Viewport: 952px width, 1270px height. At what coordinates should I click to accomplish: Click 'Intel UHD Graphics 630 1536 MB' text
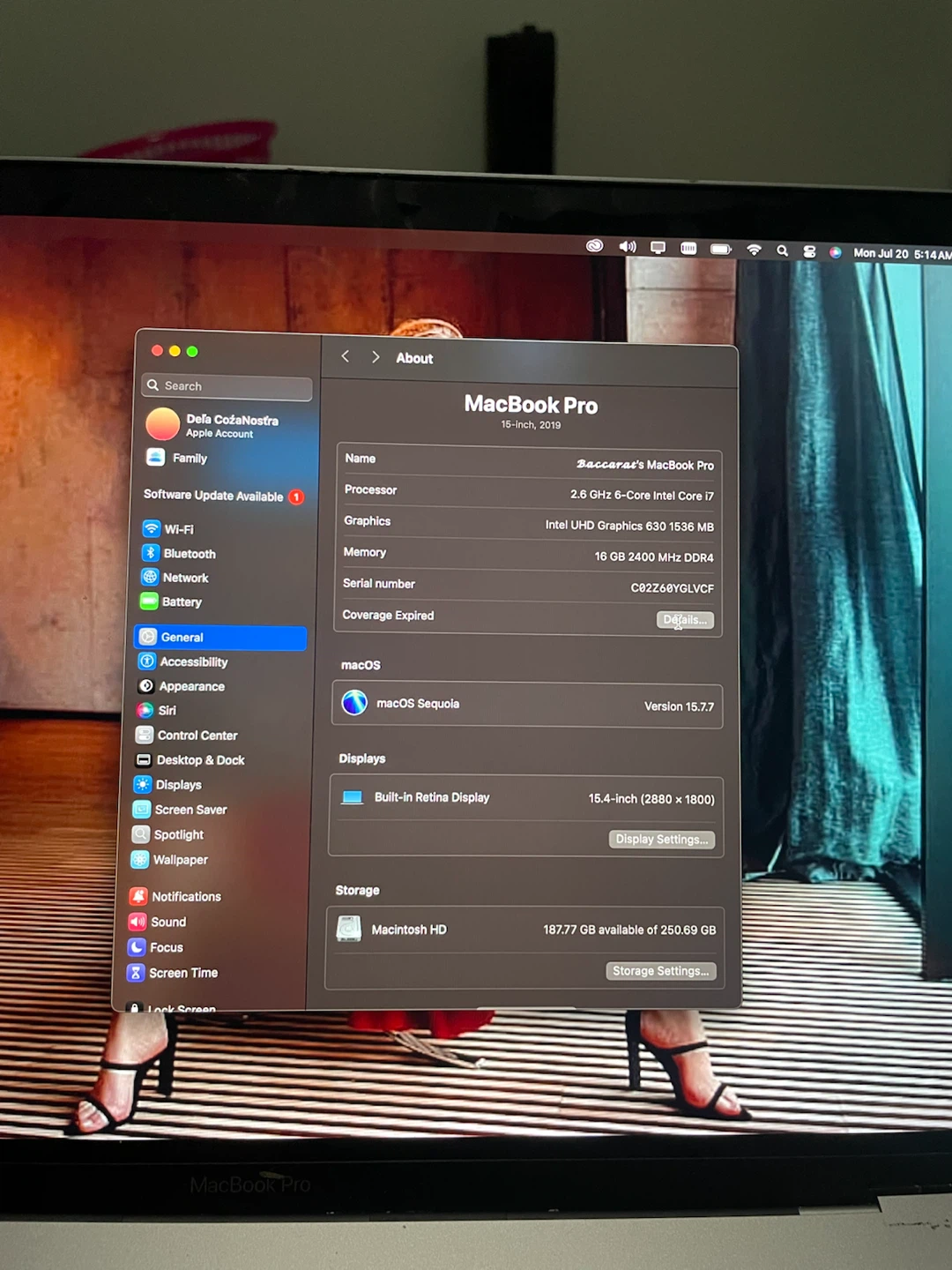coord(629,526)
